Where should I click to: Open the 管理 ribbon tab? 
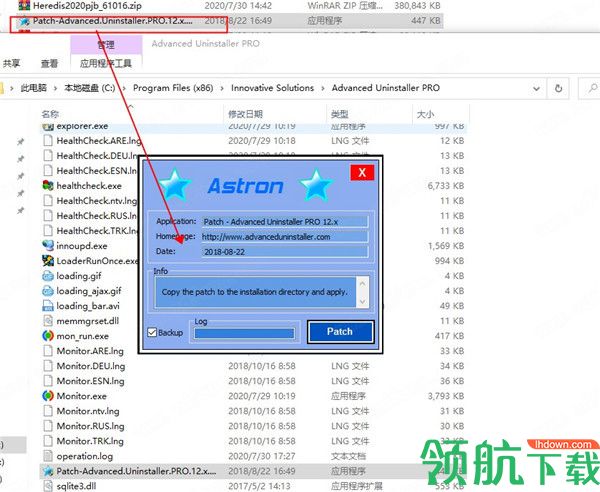pyautogui.click(x=106, y=45)
